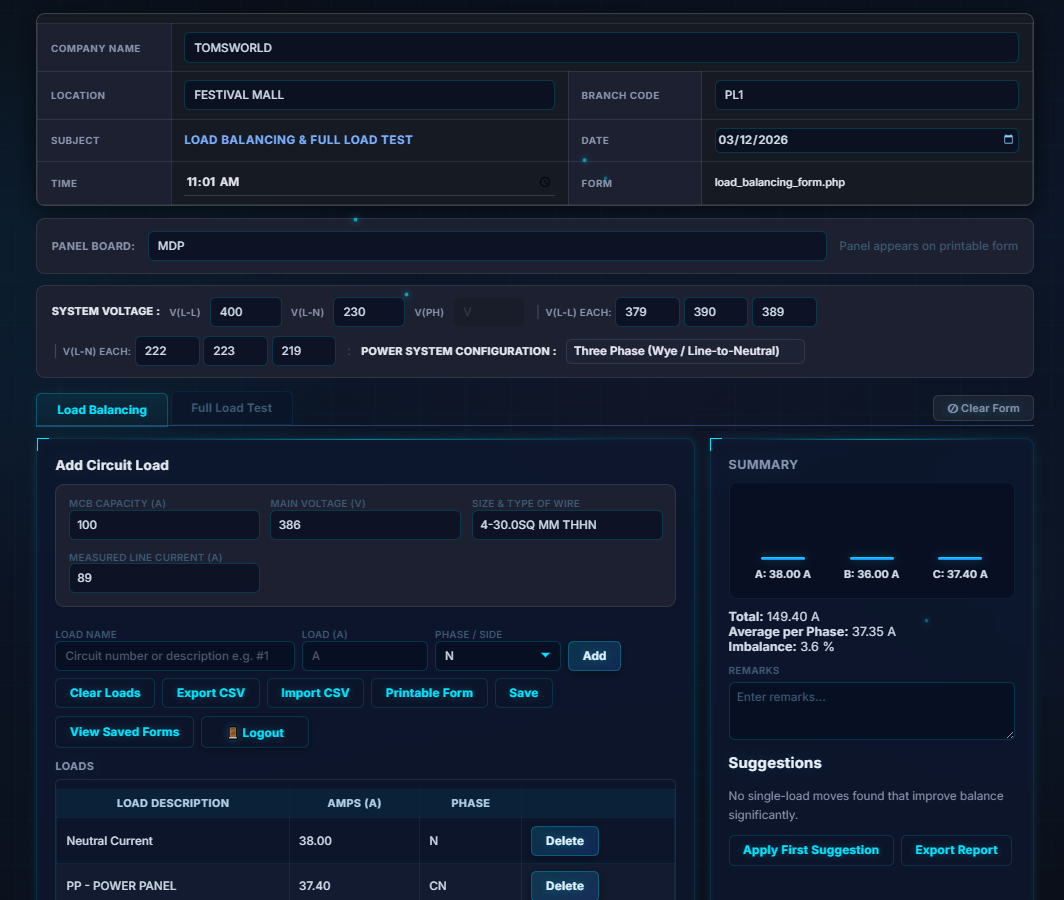Click Import CSV button
The height and width of the screenshot is (900, 1064).
coord(315,693)
